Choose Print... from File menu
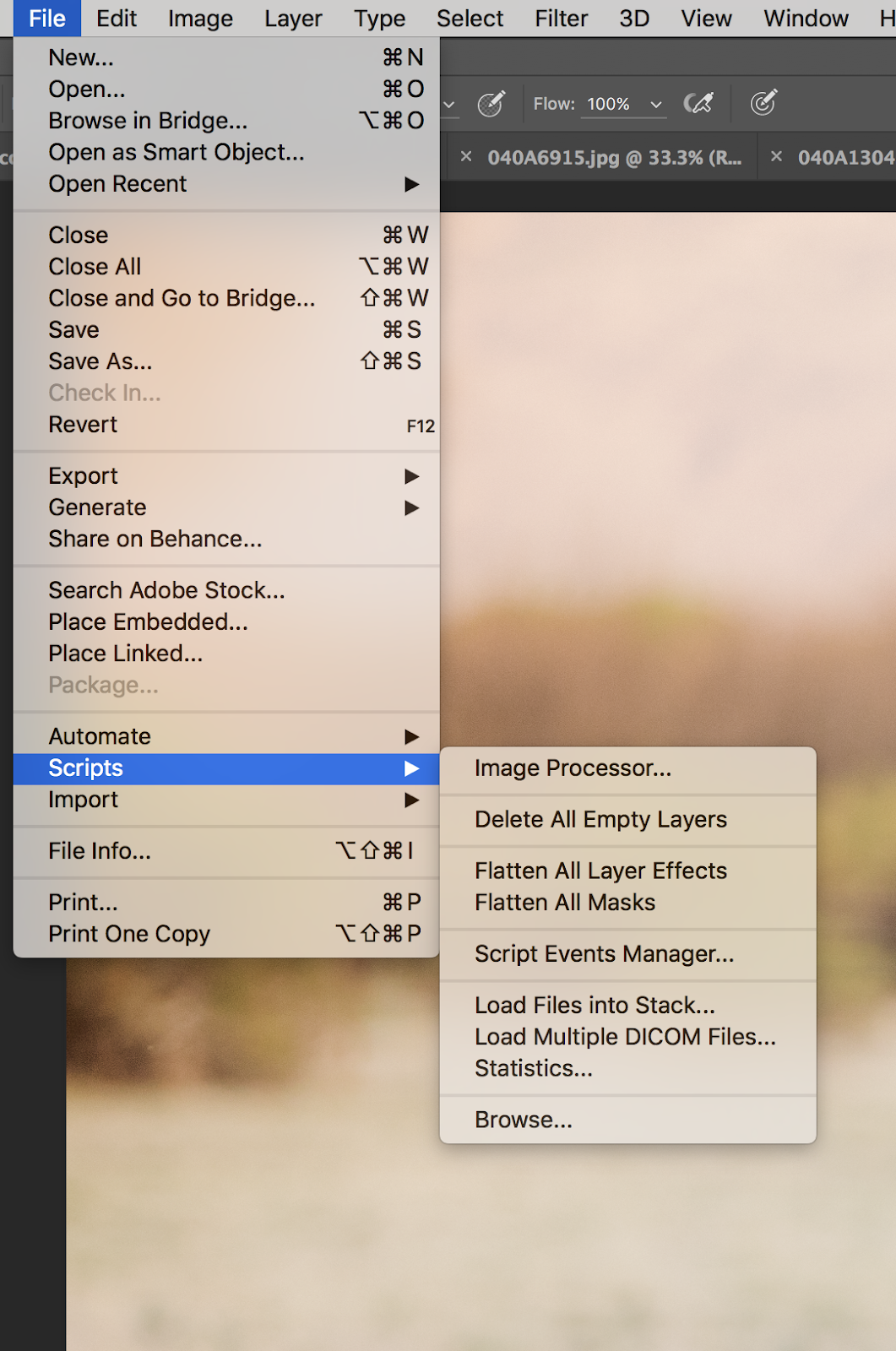 click(226, 903)
